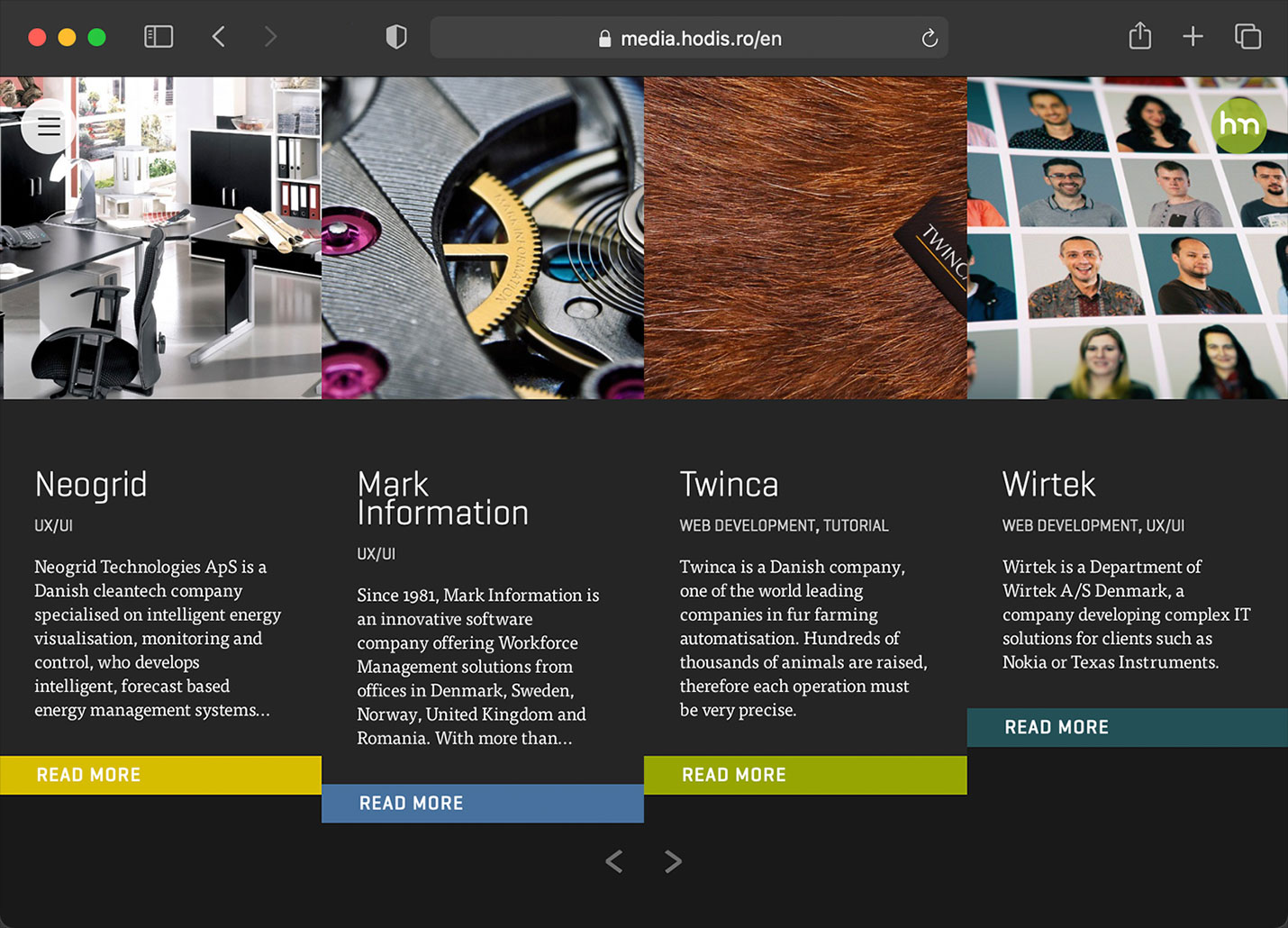The width and height of the screenshot is (1288, 928).
Task: Open the Wirtek project title
Action: (1048, 485)
